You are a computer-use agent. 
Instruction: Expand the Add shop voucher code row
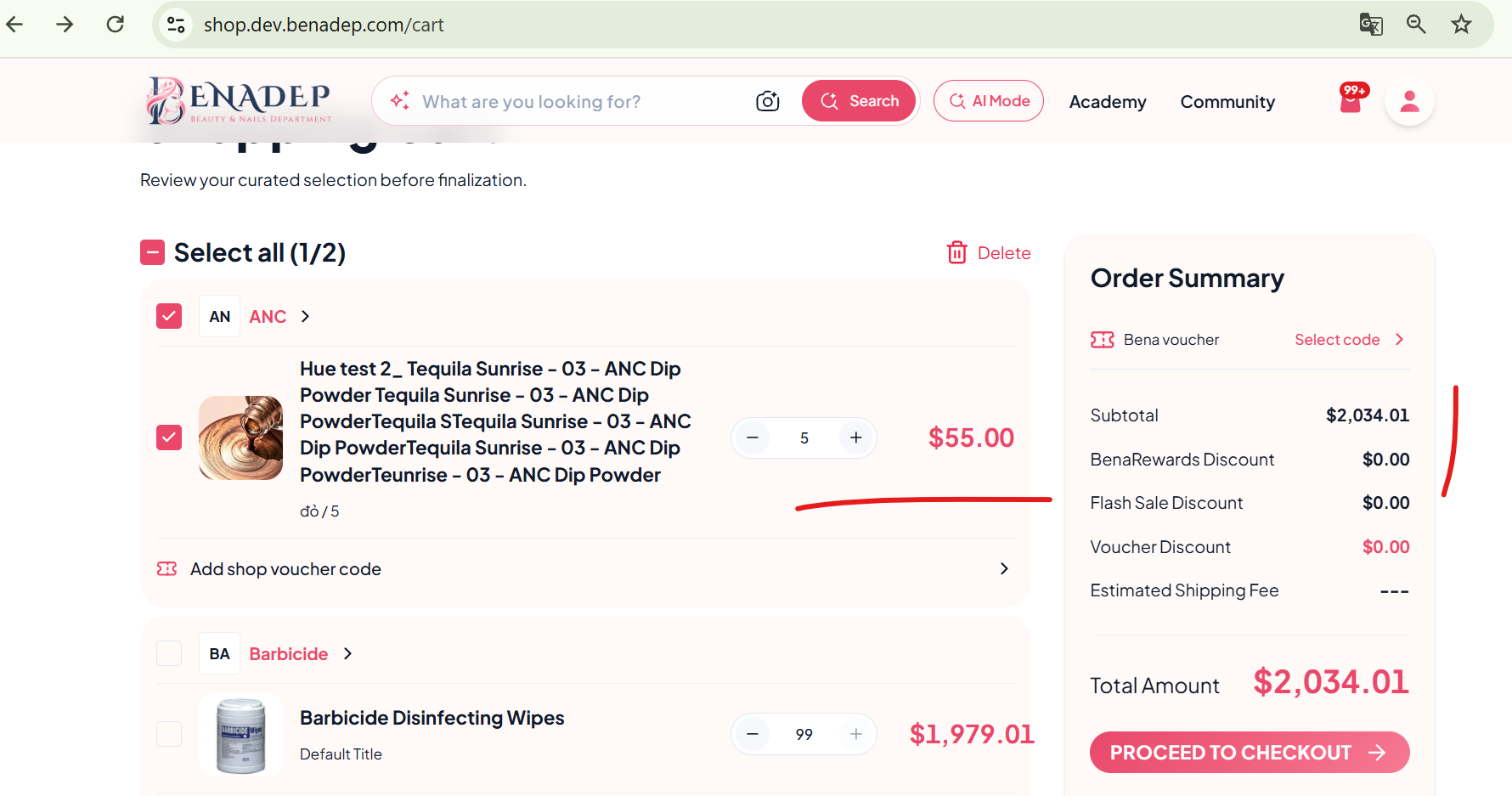pyautogui.click(x=585, y=568)
